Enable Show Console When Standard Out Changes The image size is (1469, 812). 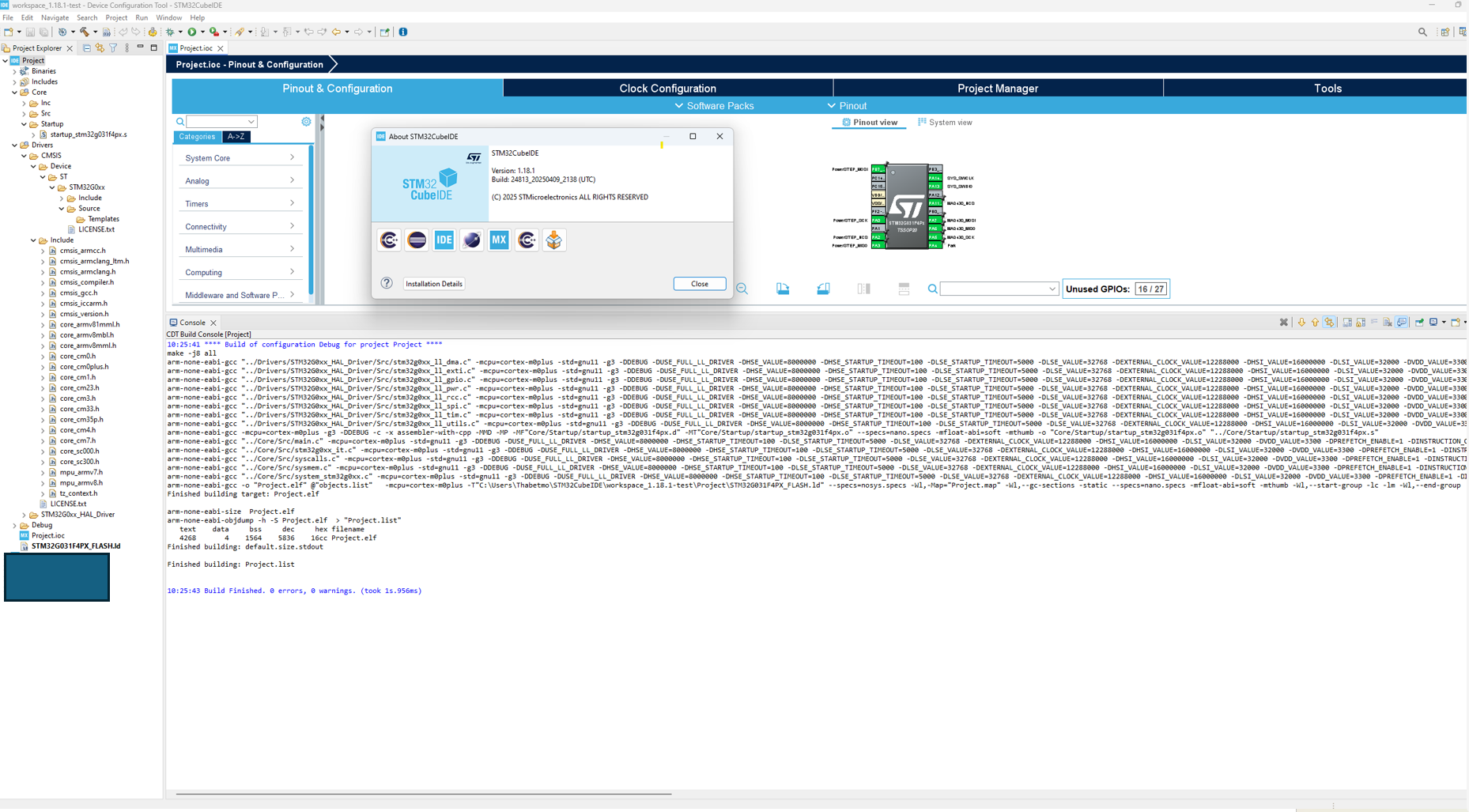tap(1401, 322)
